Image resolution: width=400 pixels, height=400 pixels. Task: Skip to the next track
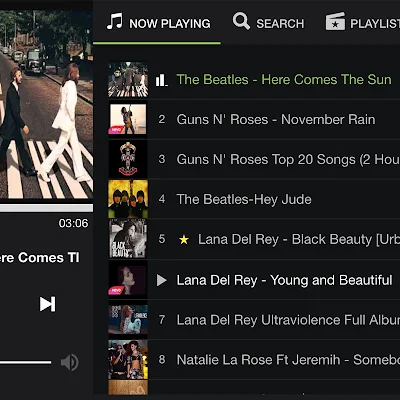point(47,304)
